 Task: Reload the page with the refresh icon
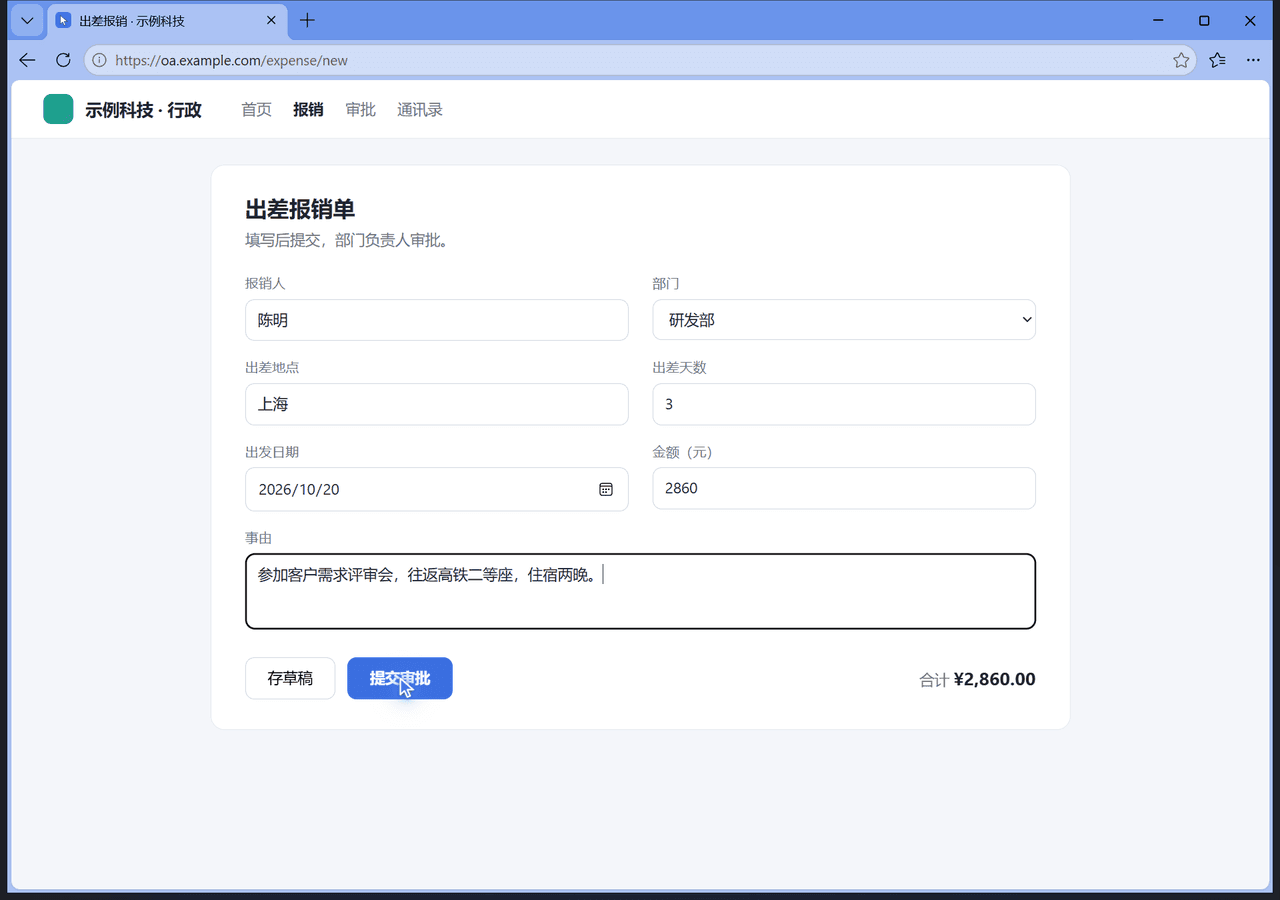(63, 60)
